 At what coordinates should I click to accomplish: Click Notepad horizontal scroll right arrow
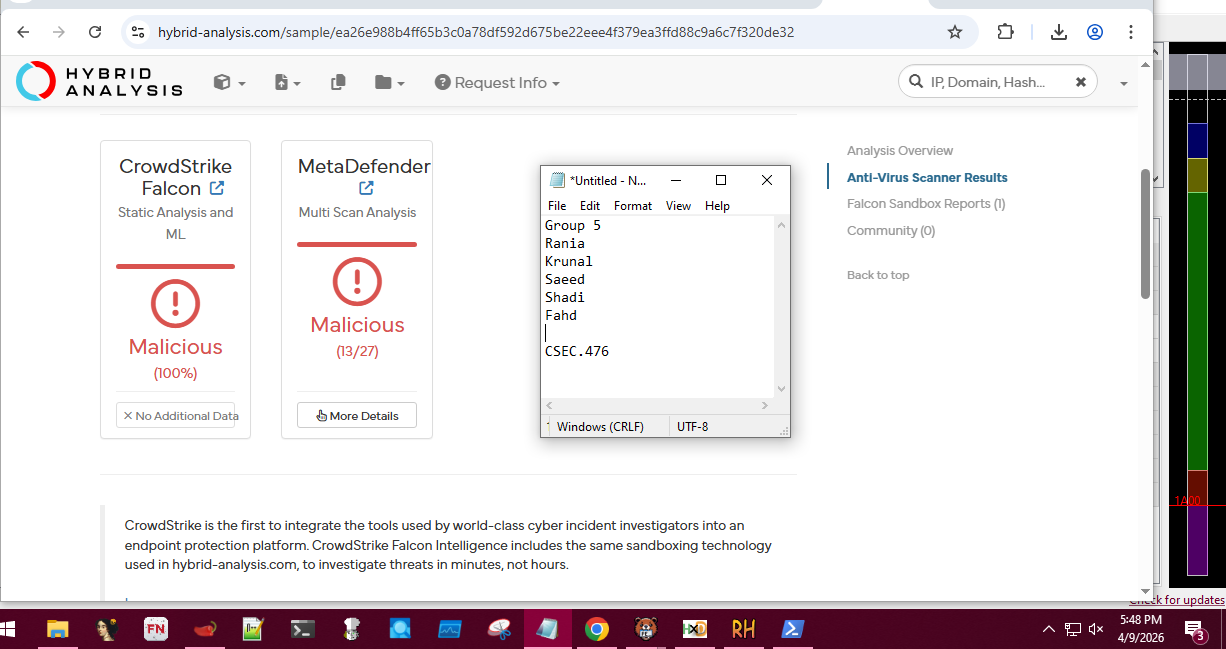click(765, 405)
